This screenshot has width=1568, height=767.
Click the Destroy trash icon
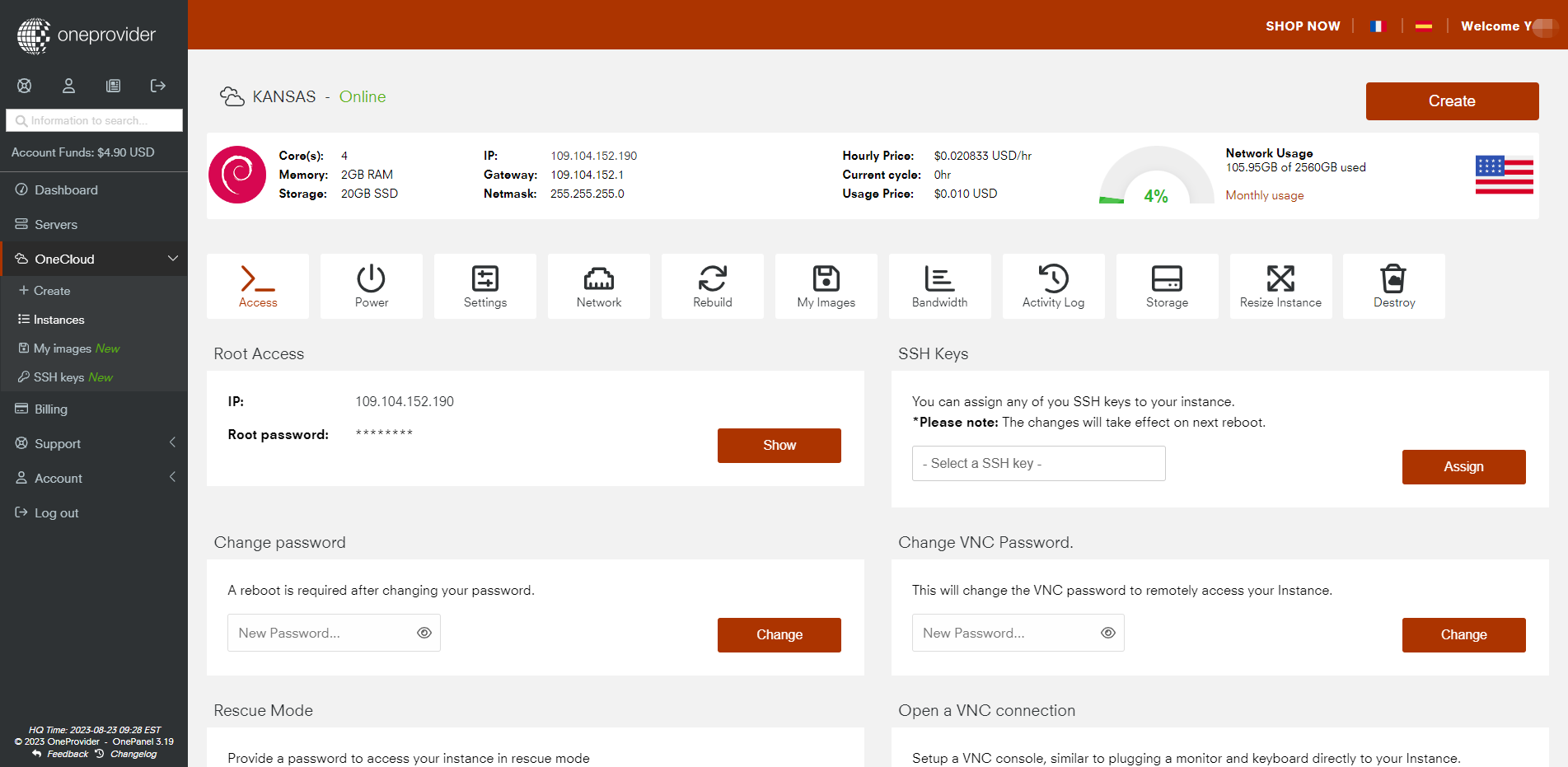tap(1394, 278)
